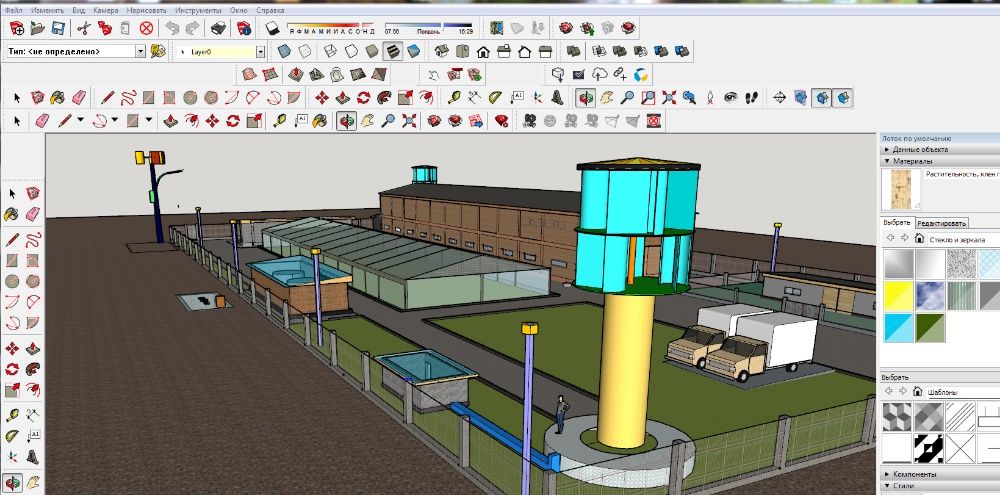Open the 'Стекло и зеркала' materials list
Viewport: 1000px width, 495px height.
coord(963,239)
